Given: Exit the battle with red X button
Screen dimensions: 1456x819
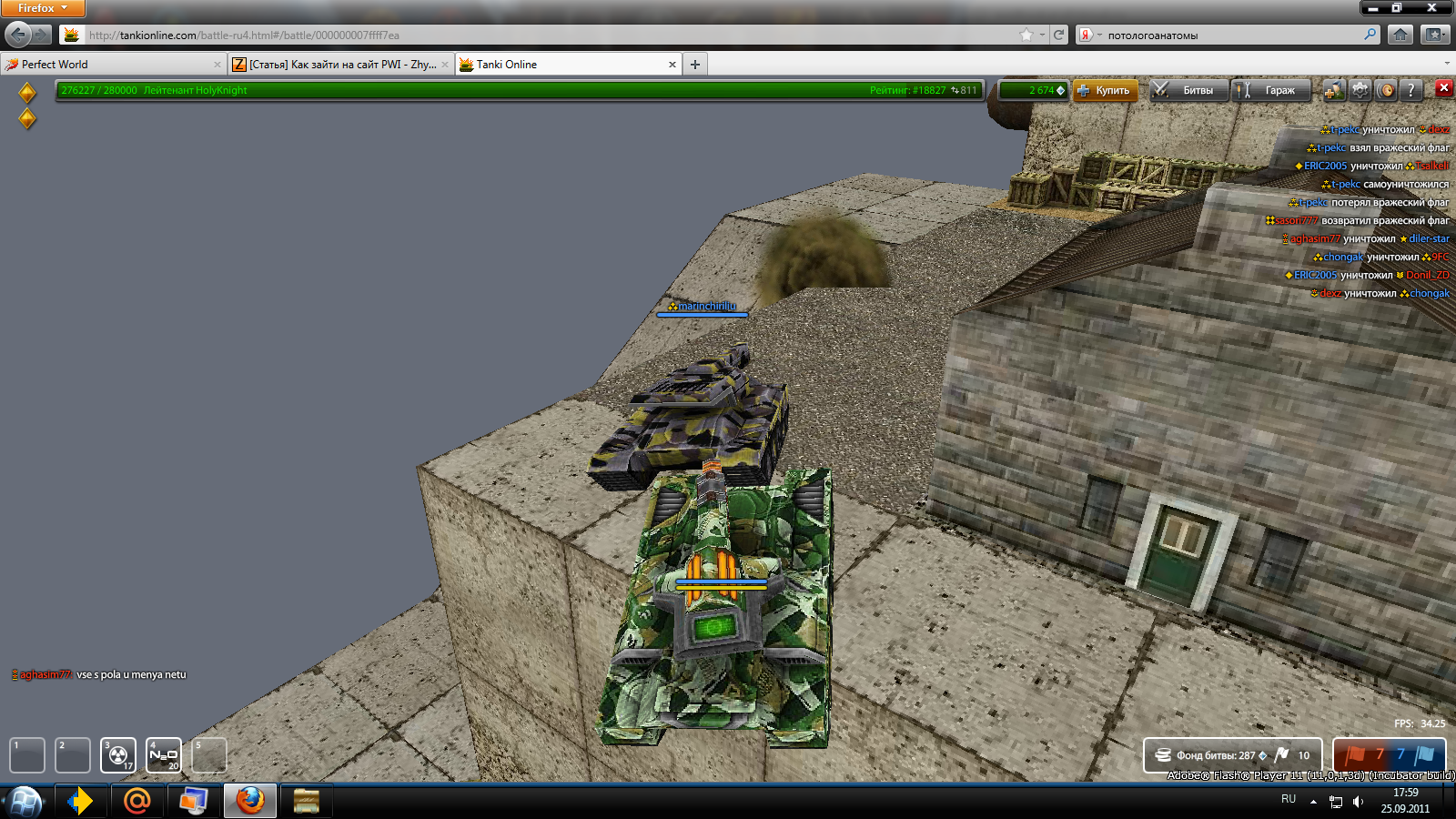Looking at the screenshot, I should coord(1444,87).
